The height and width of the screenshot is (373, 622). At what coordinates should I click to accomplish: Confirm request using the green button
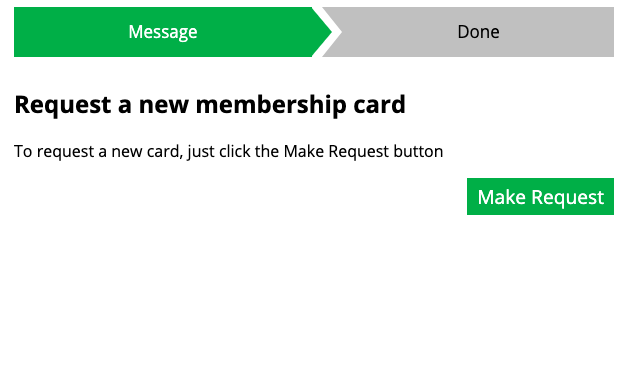point(540,197)
